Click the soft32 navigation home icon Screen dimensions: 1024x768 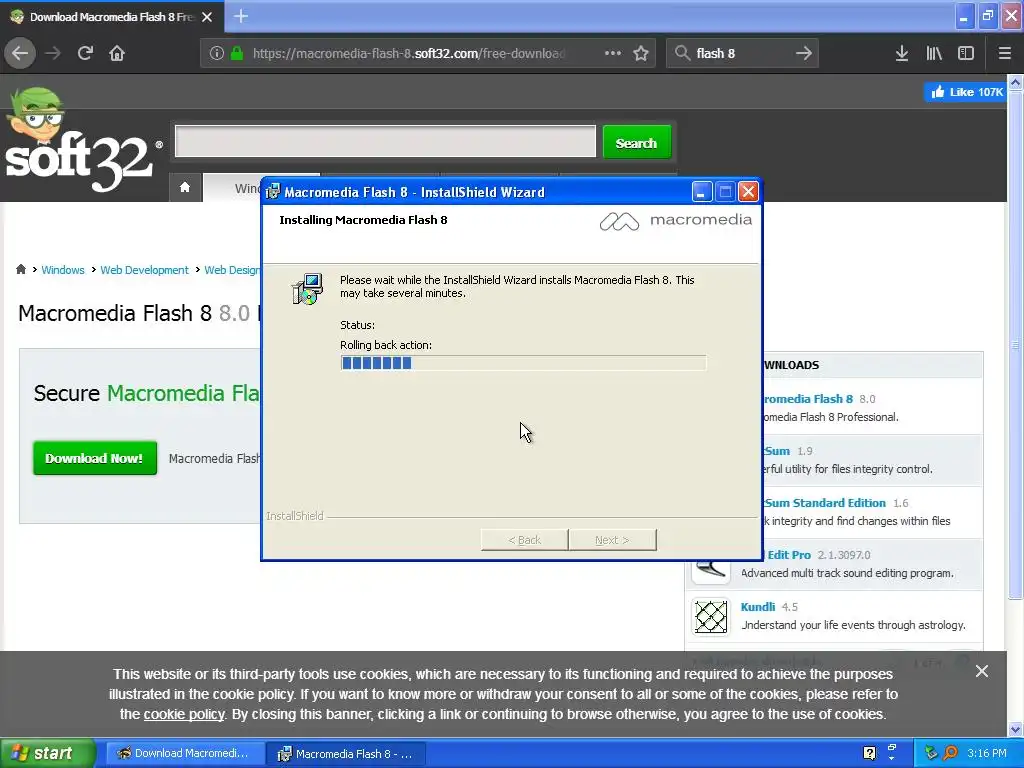pos(185,187)
